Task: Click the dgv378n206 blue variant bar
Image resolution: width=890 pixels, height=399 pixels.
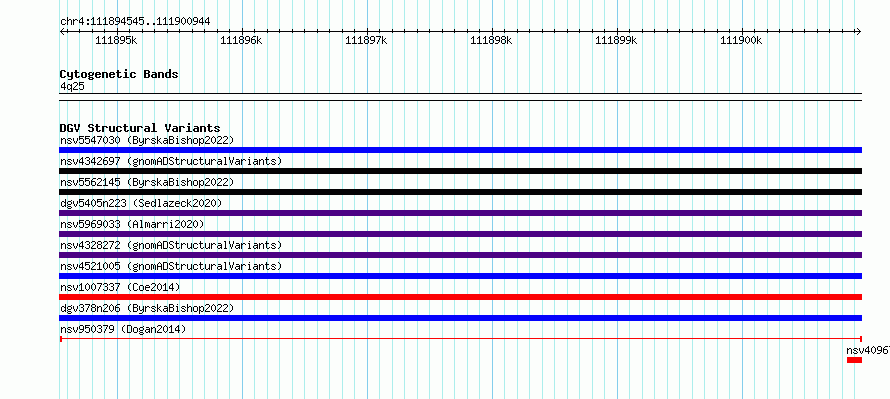Action: click(x=461, y=318)
